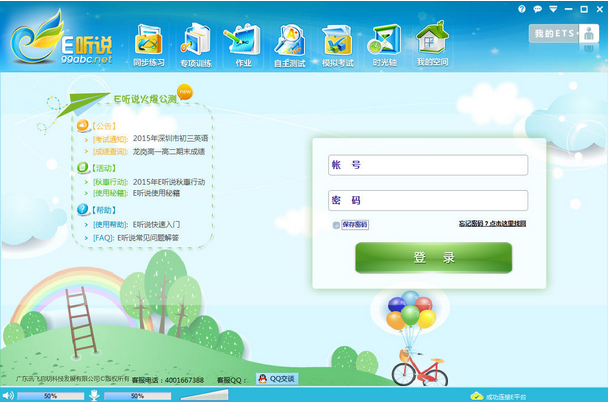This screenshot has width=608, height=402.
Task: Open 时光轴 timeline hourglass icon
Action: 384,44
